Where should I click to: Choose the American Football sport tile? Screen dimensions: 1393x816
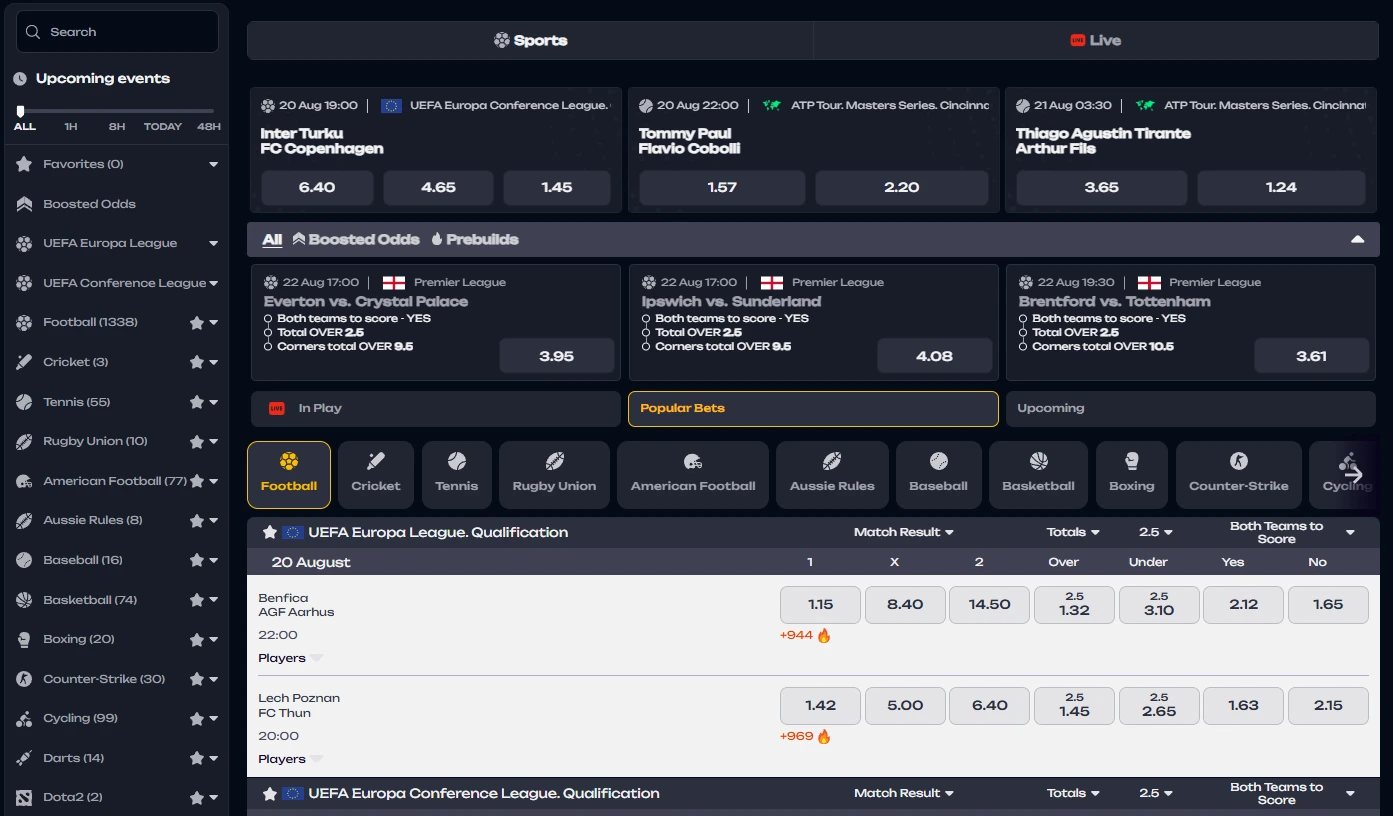click(693, 475)
